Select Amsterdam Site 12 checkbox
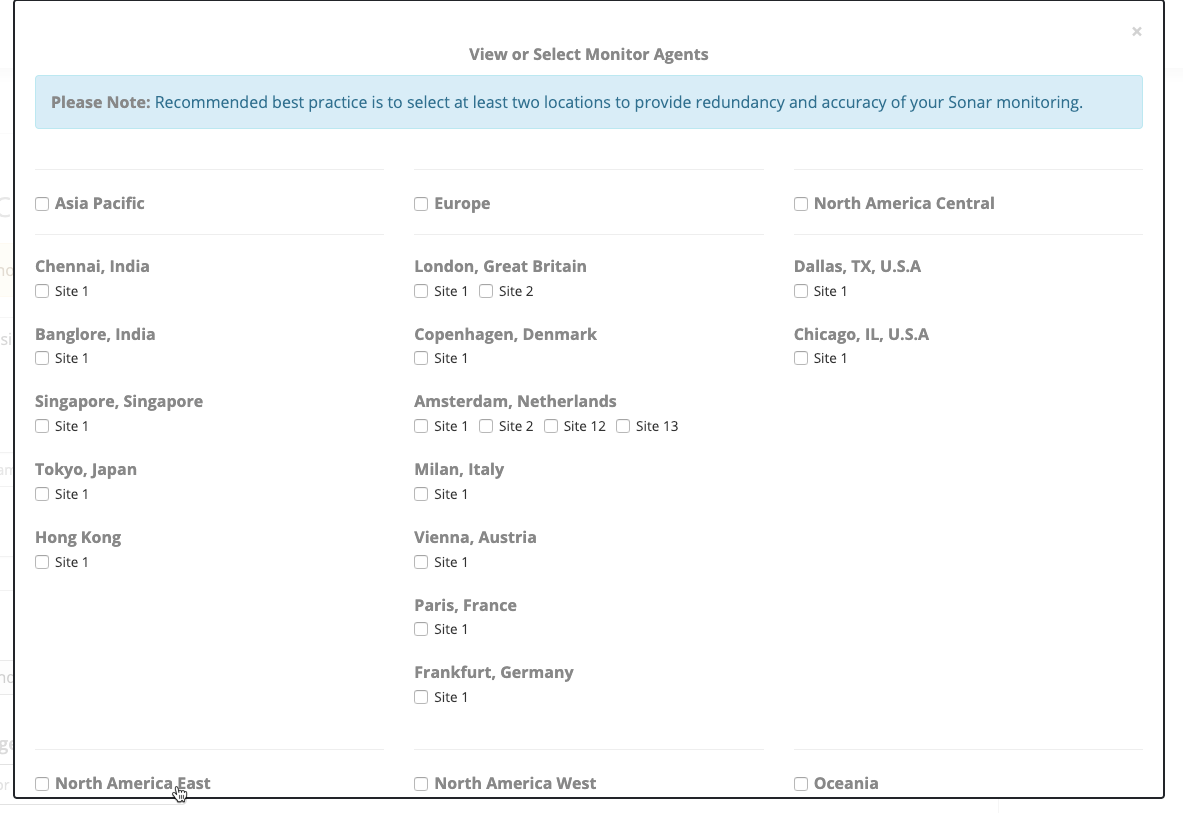This screenshot has height=813, width=1183. tap(551, 426)
